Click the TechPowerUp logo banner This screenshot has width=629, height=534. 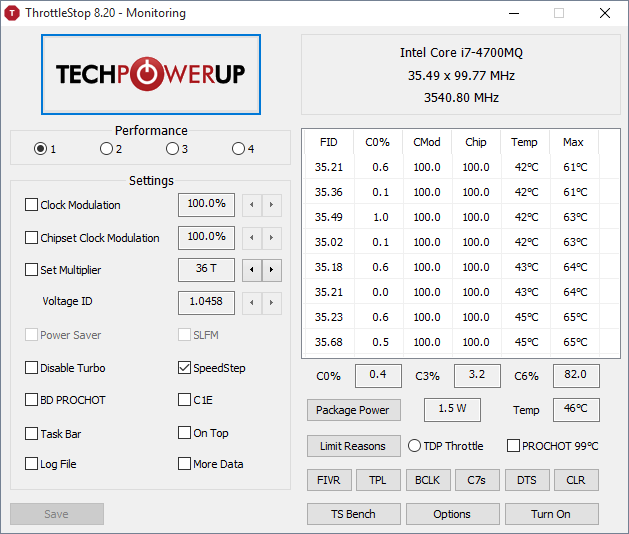151,75
